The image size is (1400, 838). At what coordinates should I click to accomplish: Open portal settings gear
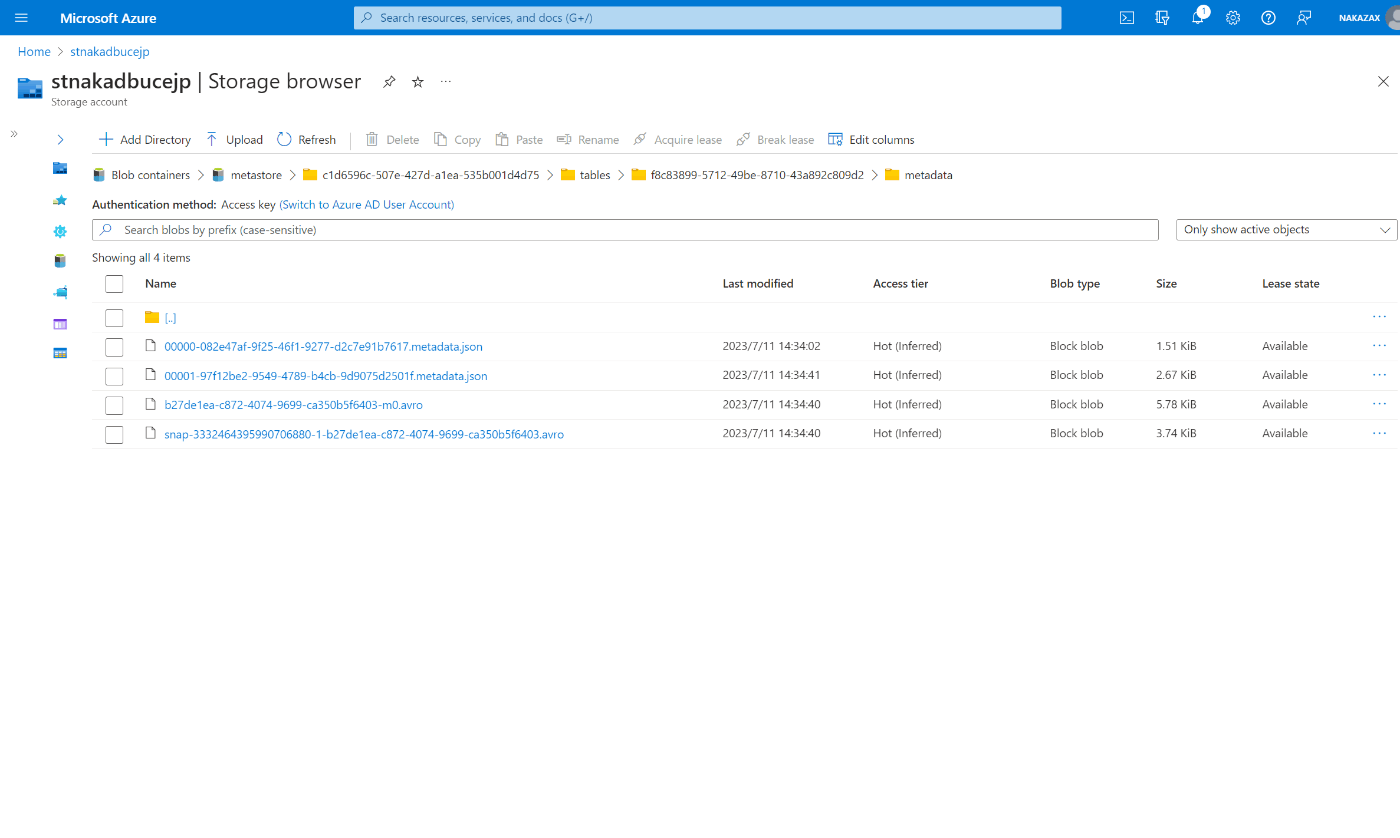click(1233, 18)
